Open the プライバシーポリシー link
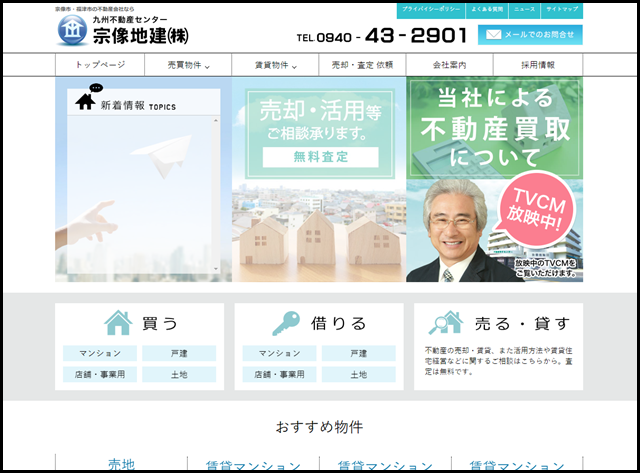The image size is (640, 473). coord(431,9)
